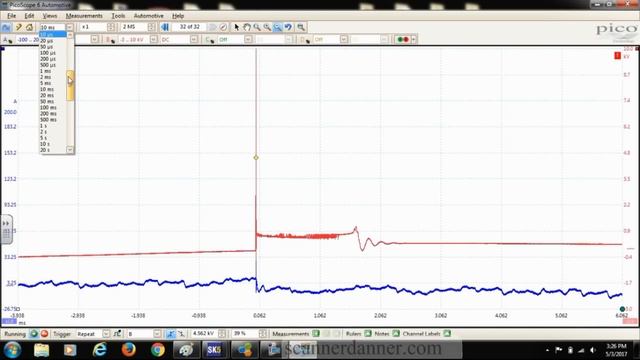Go to next waveform buffer

pyautogui.click(x=213, y=27)
